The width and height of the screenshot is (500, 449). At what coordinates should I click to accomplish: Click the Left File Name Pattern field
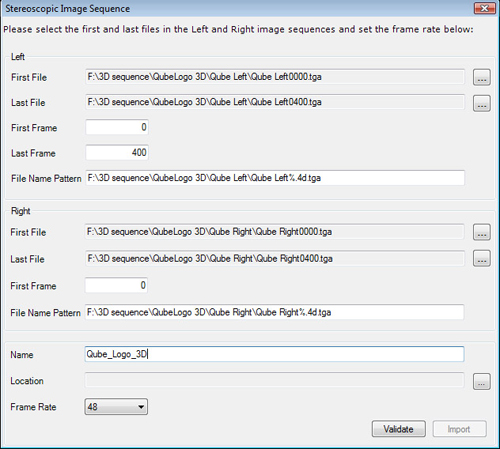[275, 178]
